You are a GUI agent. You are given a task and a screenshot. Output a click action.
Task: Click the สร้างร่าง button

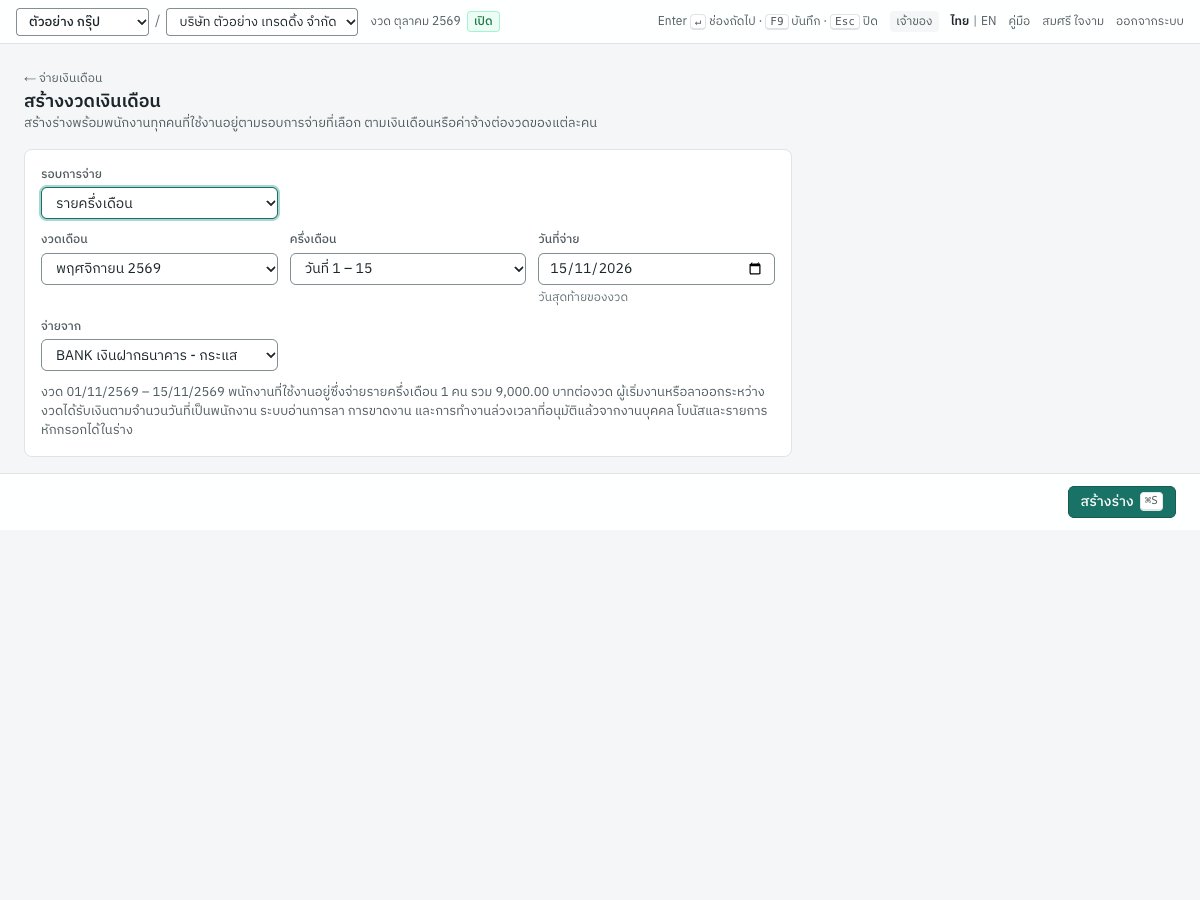point(1122,502)
